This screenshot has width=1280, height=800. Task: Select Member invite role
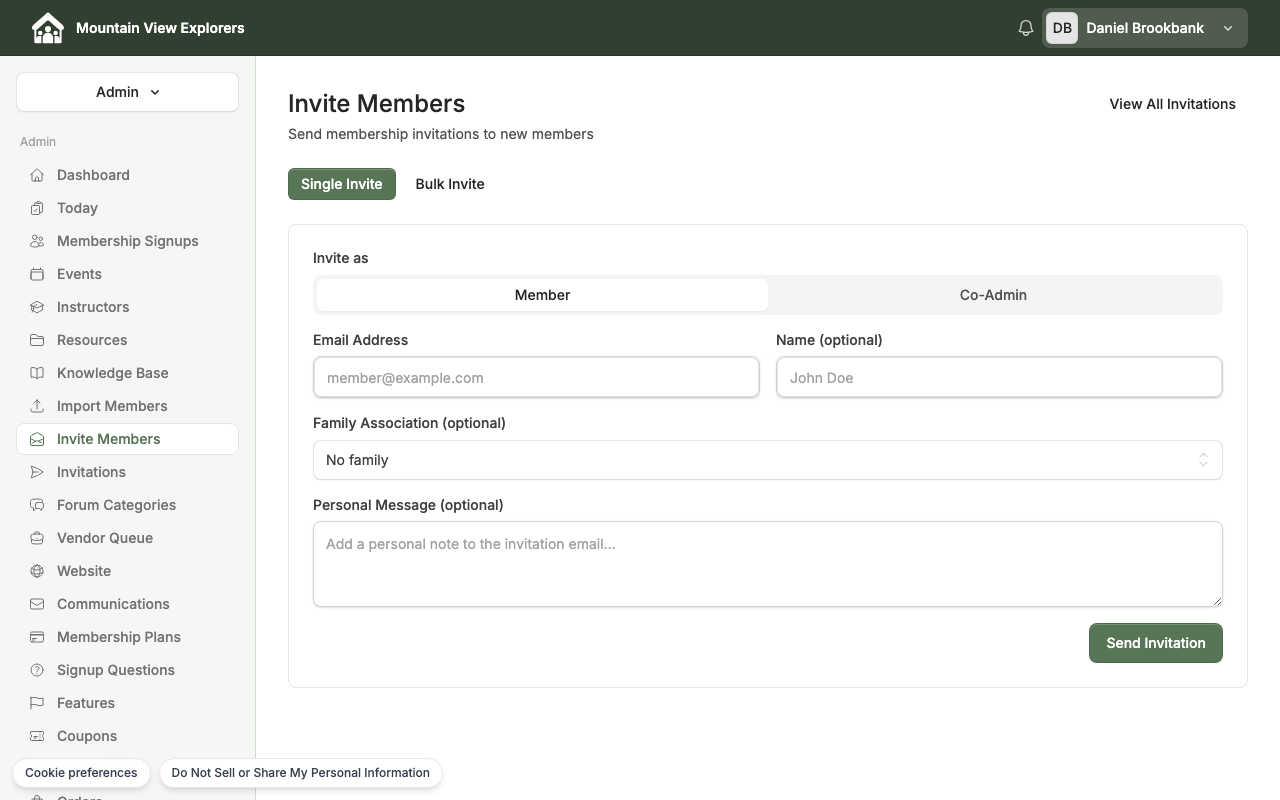[x=542, y=295]
